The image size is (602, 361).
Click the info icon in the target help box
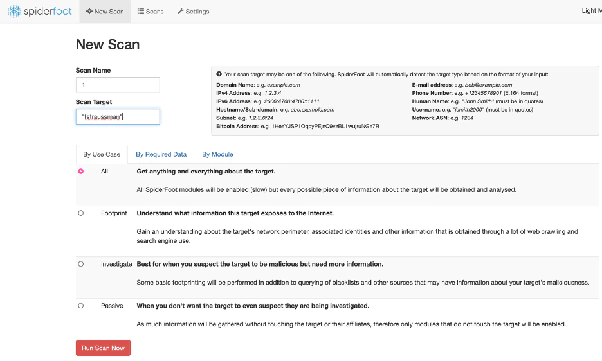pyautogui.click(x=219, y=74)
